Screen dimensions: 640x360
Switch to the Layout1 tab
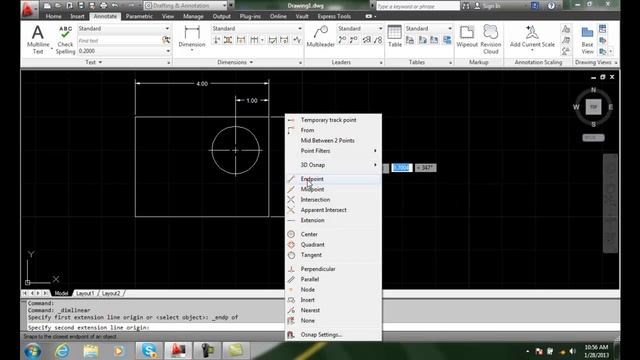pos(85,293)
